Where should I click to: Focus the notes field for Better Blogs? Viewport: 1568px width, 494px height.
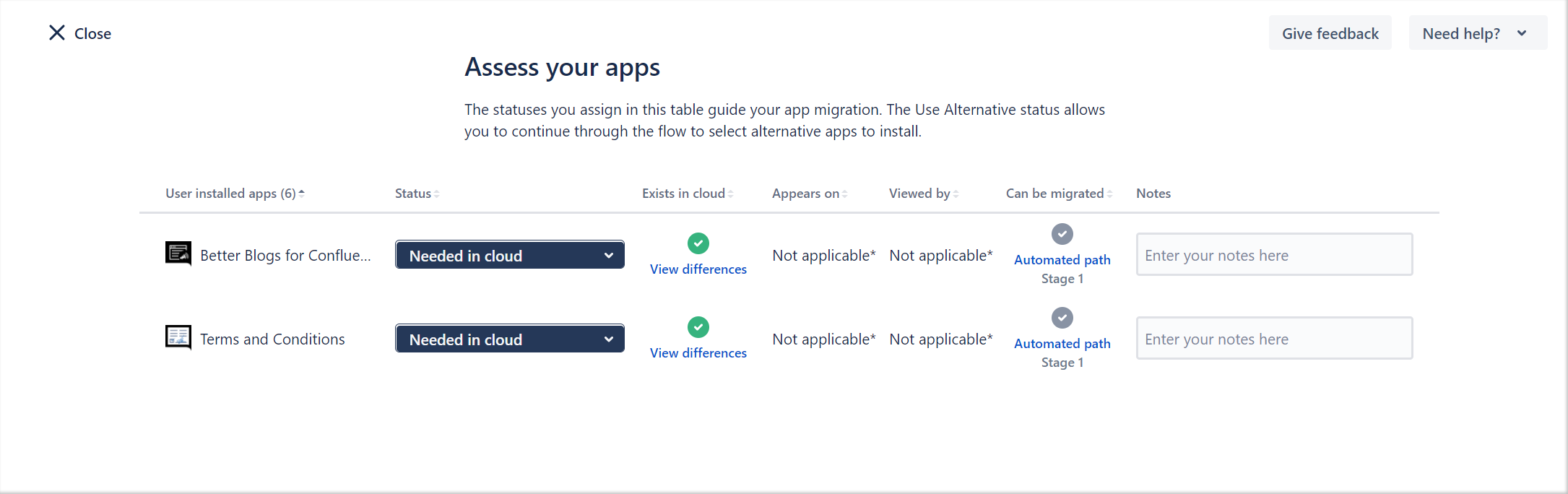click(x=1274, y=255)
